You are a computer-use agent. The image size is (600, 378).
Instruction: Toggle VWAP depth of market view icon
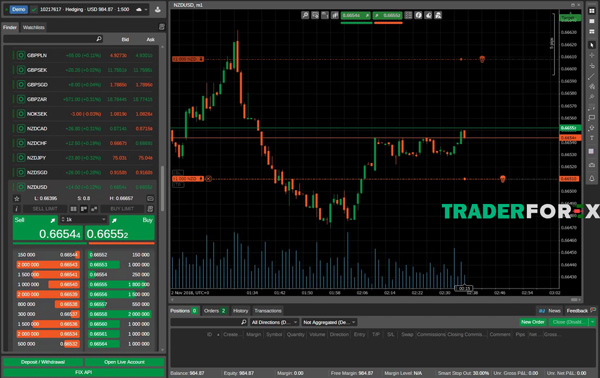(94, 209)
